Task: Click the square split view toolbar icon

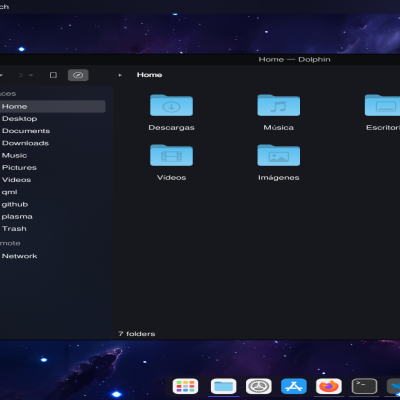Action: [53, 75]
